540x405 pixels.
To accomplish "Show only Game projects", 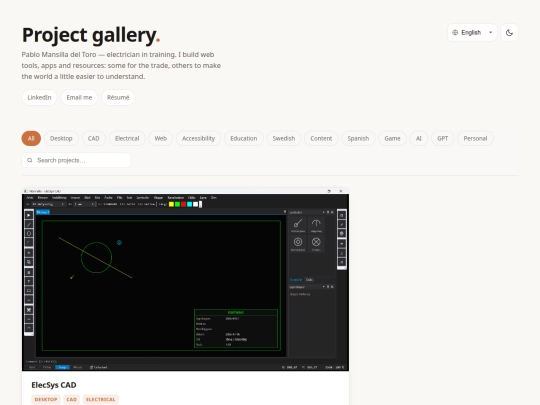I will click(x=392, y=138).
